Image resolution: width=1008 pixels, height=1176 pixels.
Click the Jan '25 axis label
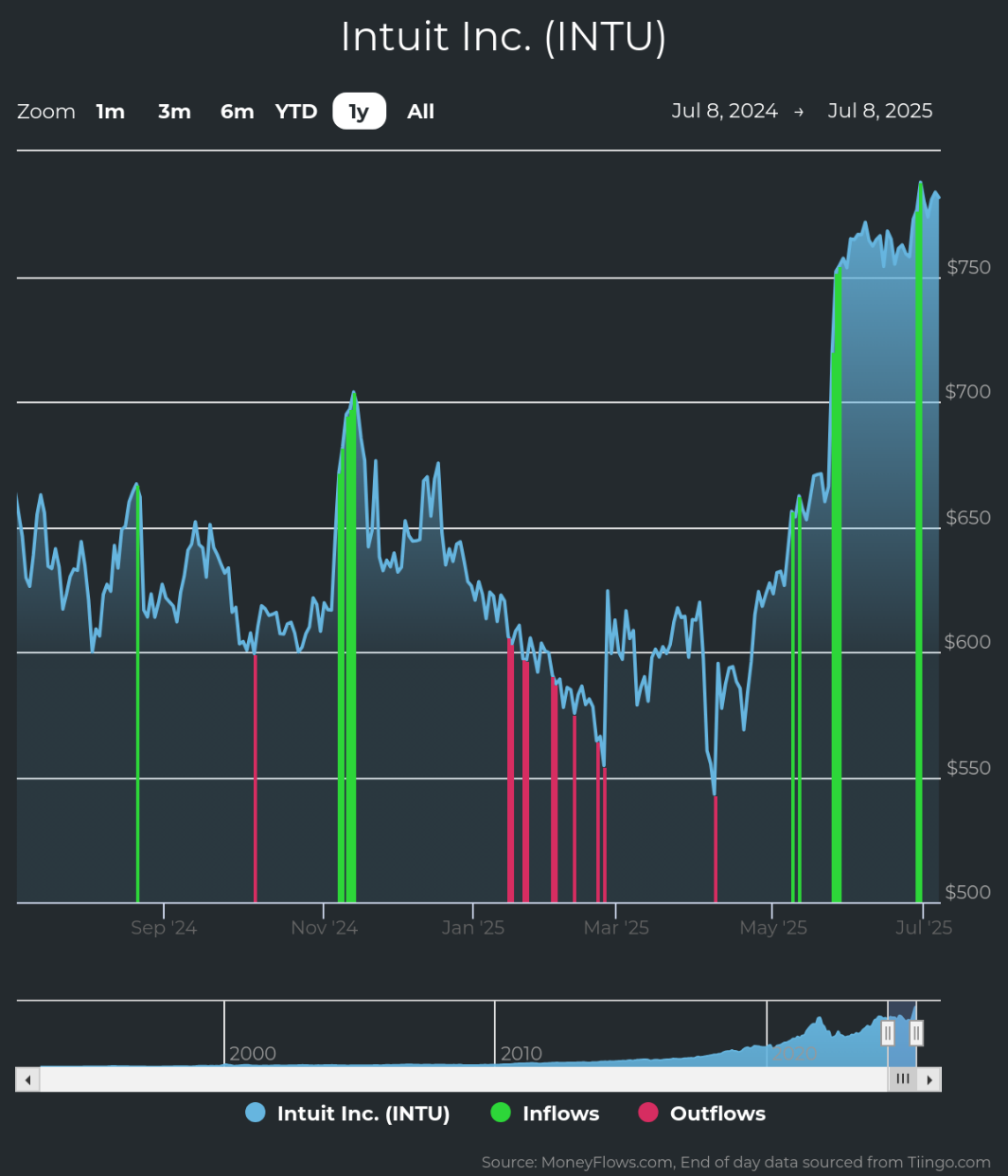click(473, 927)
